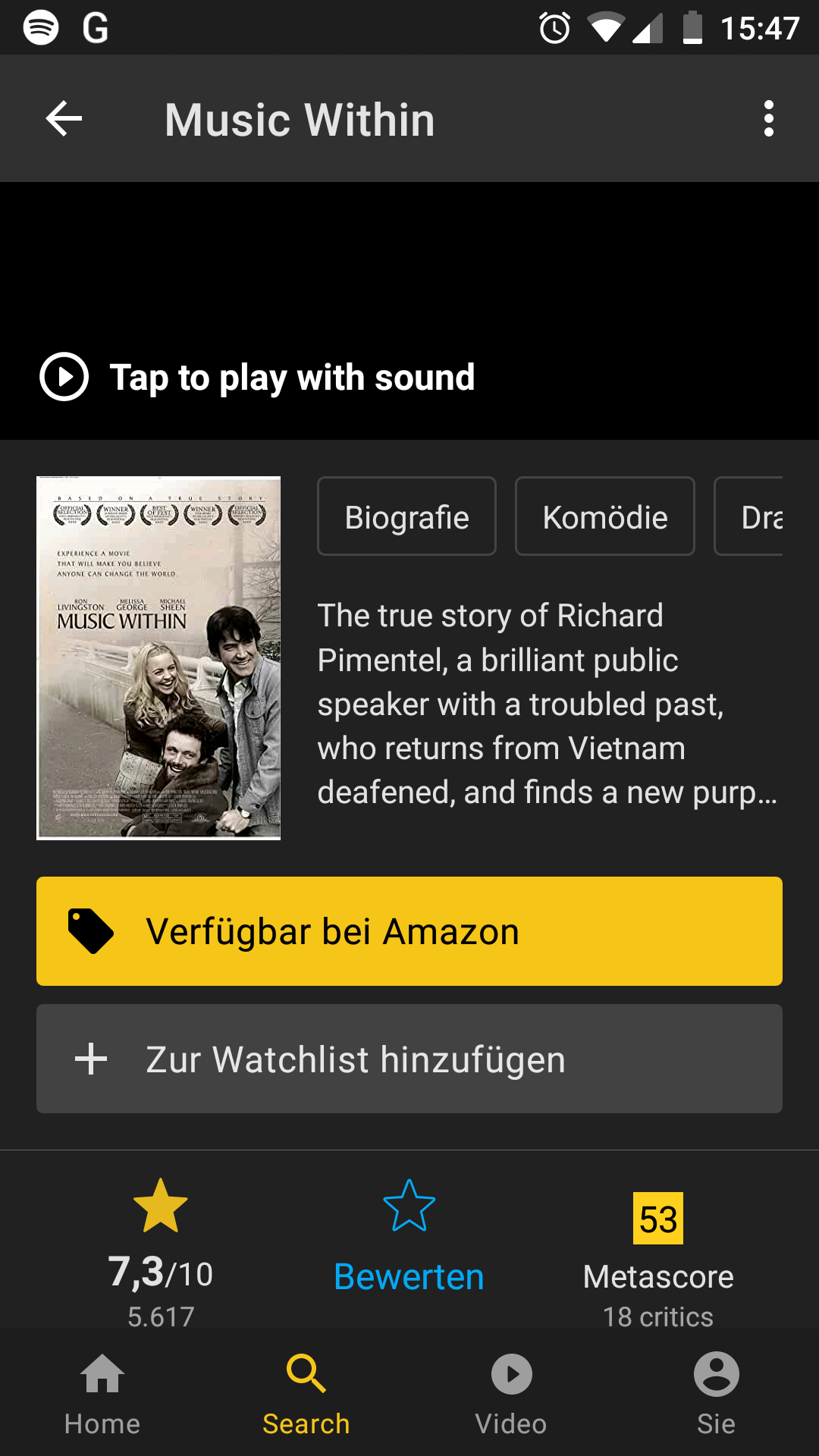Open the three-dot overflow menu
Screen dimensions: 819x1456
(769, 119)
